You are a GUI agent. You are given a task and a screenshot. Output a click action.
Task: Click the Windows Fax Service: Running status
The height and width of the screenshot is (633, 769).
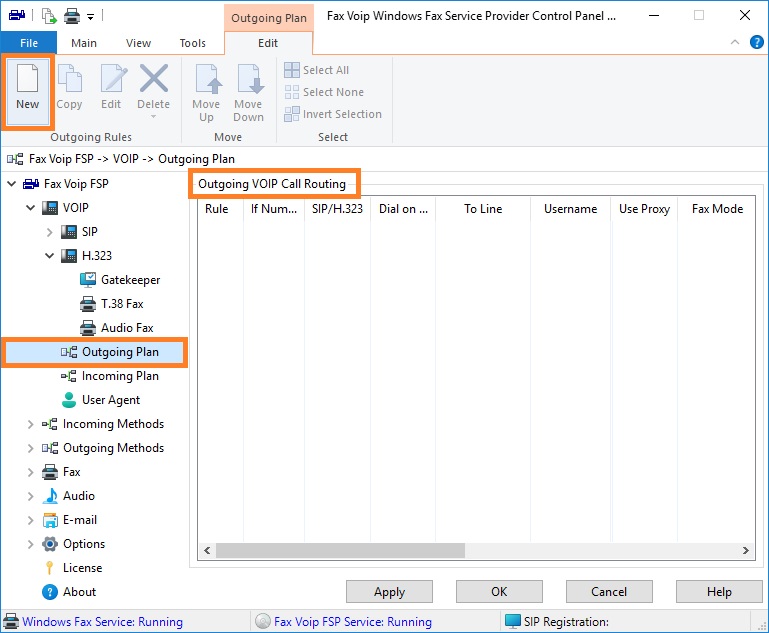pyautogui.click(x=93, y=622)
